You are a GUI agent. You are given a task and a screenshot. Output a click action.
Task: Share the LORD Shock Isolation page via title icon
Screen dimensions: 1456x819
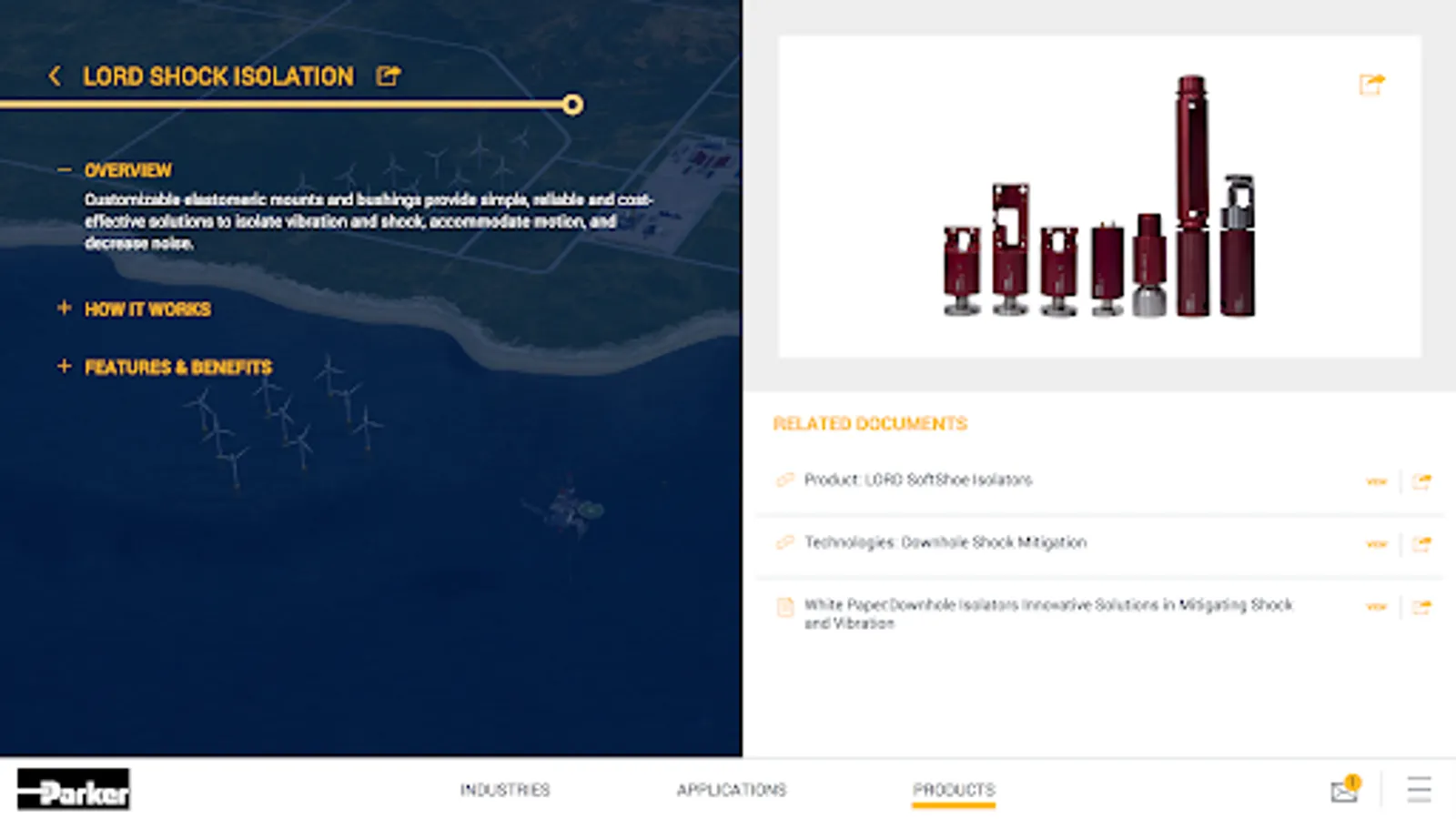click(389, 76)
